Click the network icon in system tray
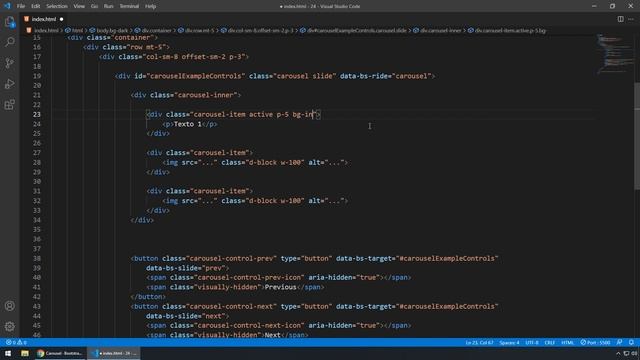The height and width of the screenshot is (360, 640). (x=627, y=353)
